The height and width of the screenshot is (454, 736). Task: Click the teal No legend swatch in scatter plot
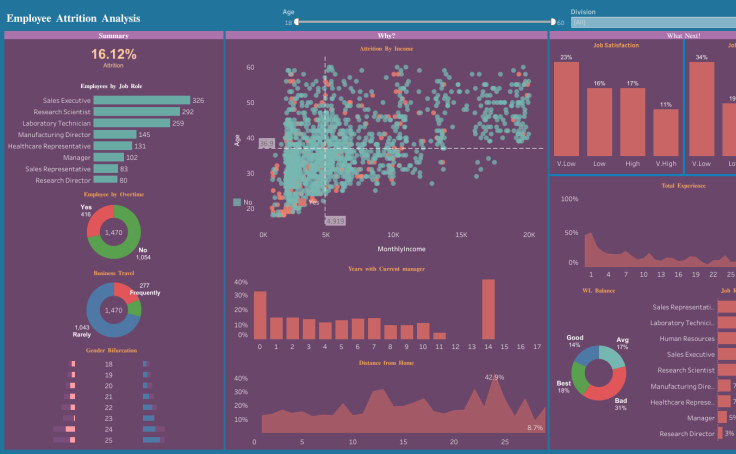(237, 202)
